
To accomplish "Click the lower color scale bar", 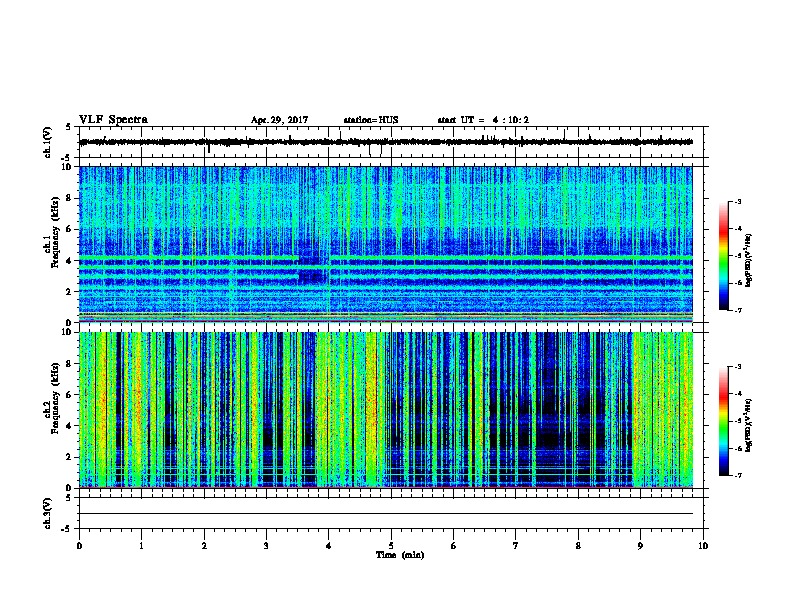I will (723, 421).
